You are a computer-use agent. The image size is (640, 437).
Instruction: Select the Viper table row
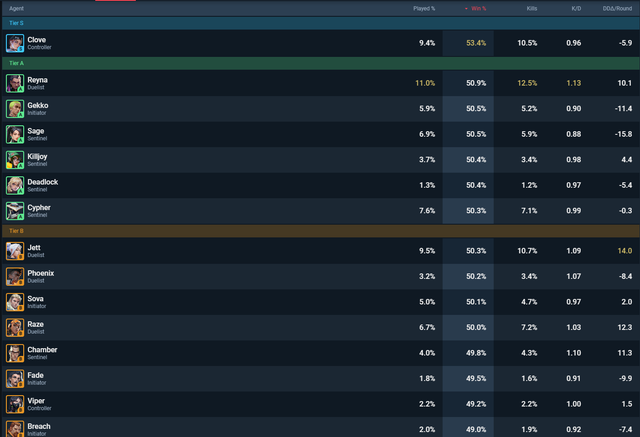point(321,404)
